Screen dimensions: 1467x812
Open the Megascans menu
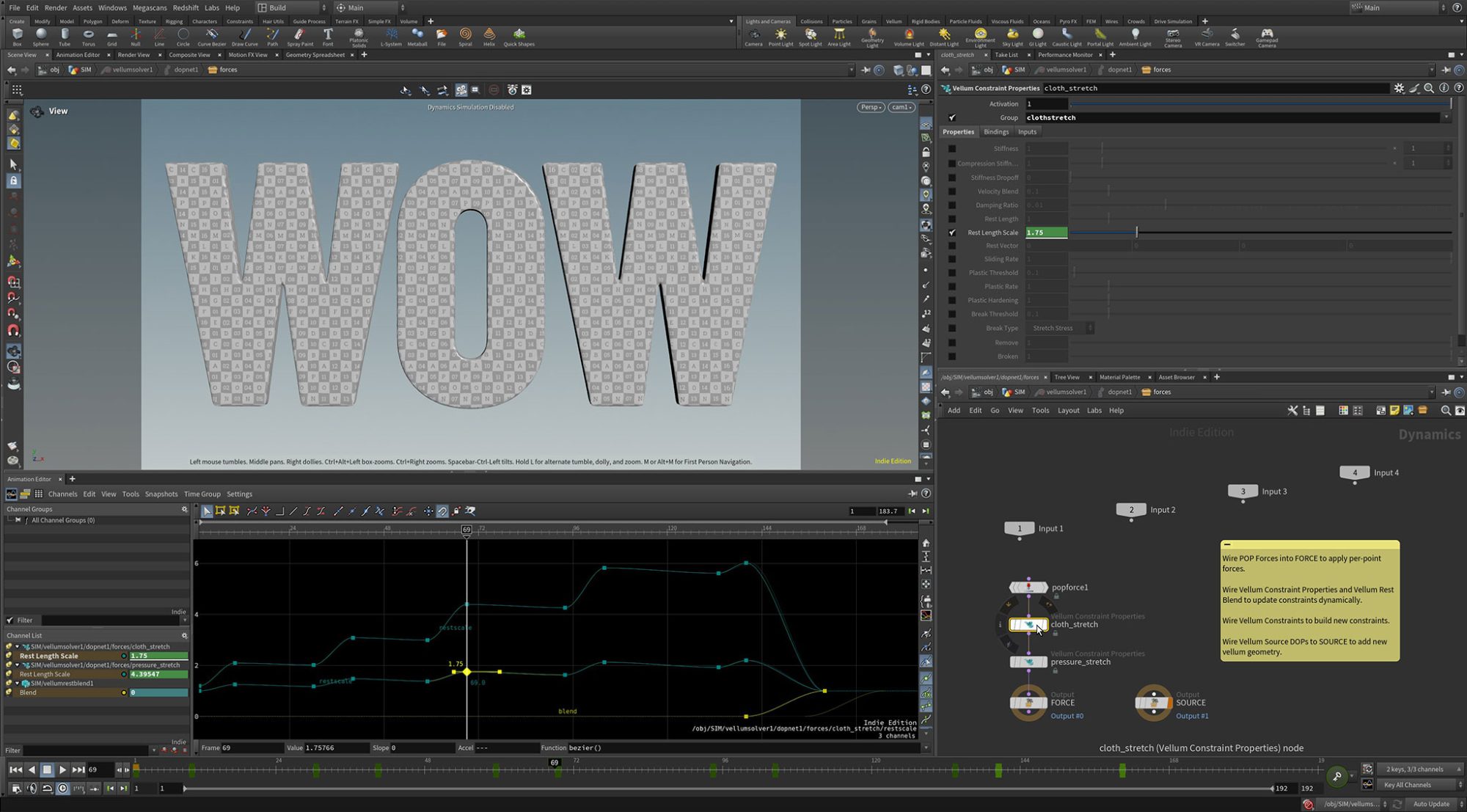coord(149,7)
